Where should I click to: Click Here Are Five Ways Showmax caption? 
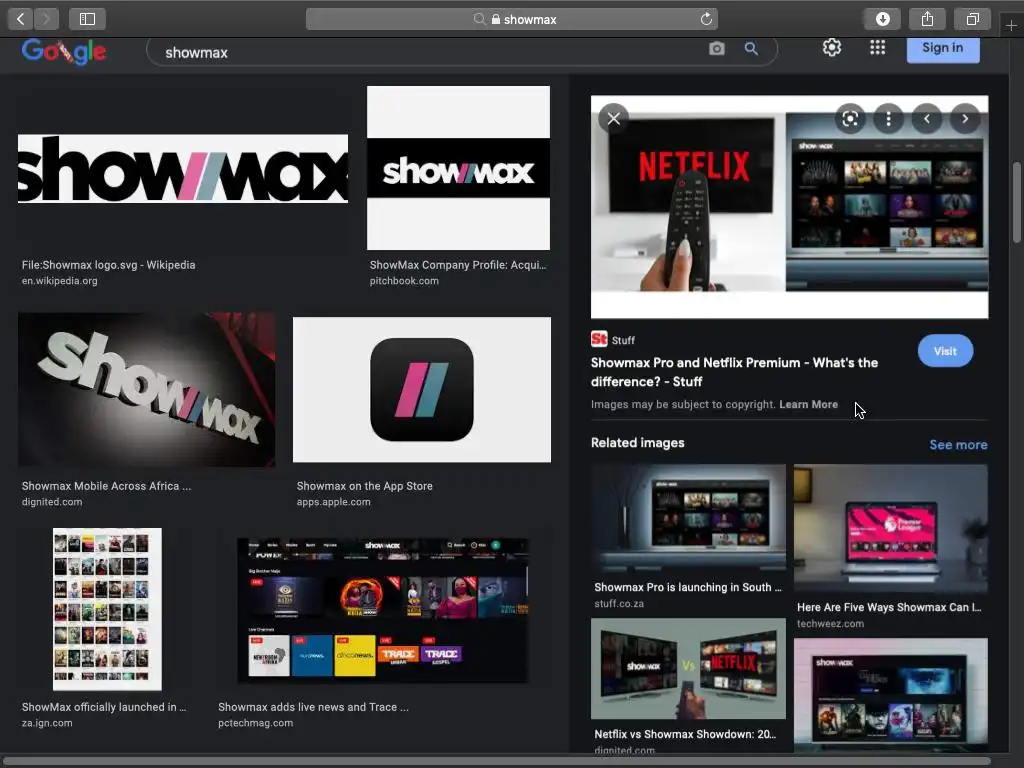pos(889,607)
